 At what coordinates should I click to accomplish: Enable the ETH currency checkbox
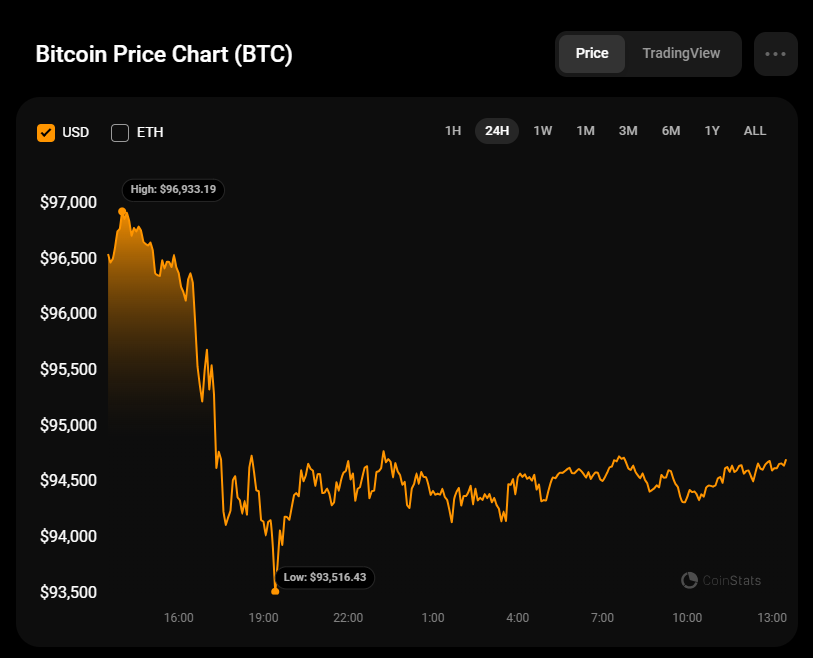tap(120, 132)
